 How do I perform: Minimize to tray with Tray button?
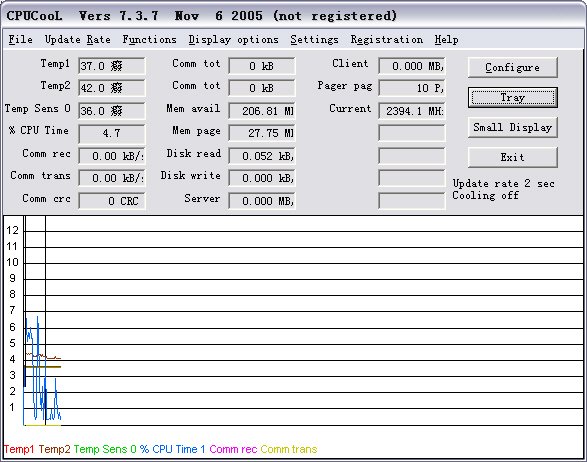click(x=513, y=97)
